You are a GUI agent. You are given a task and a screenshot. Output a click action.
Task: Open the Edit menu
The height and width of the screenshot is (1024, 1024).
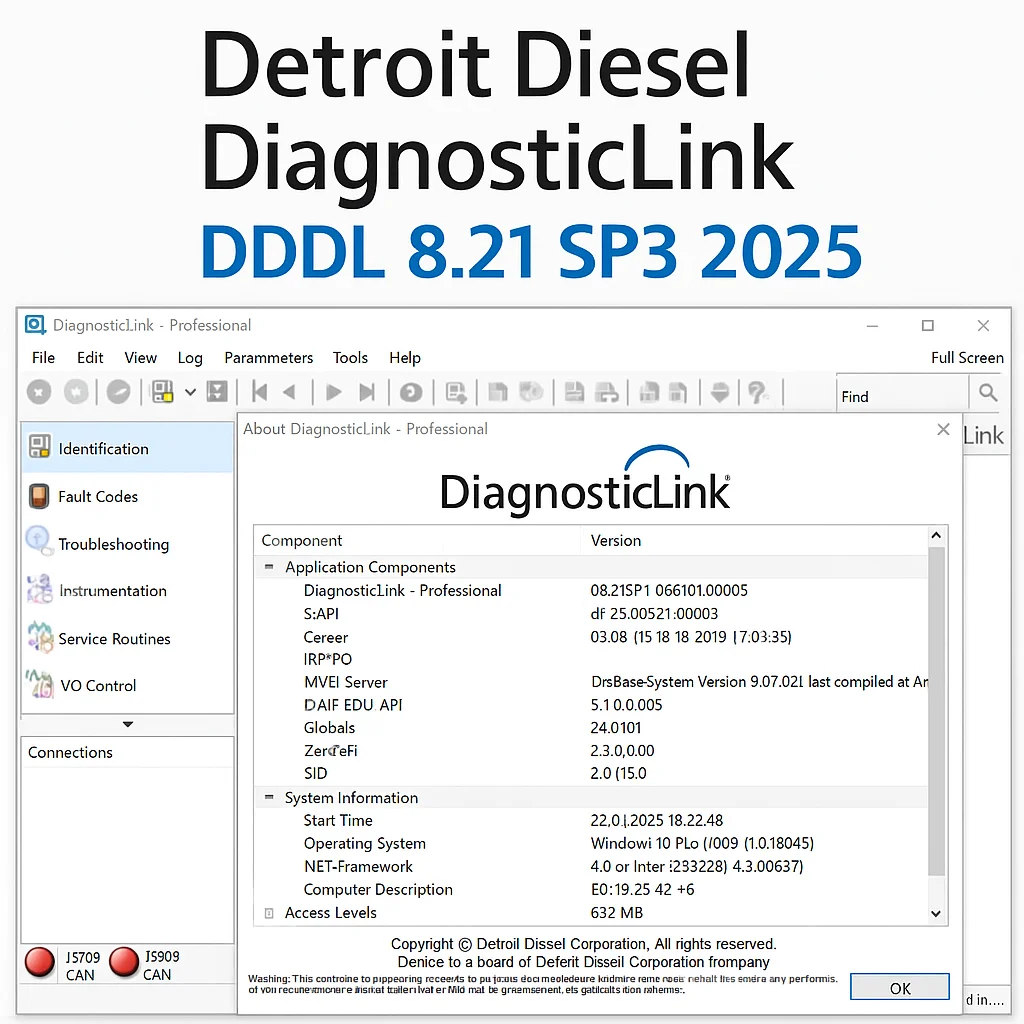tap(90, 358)
